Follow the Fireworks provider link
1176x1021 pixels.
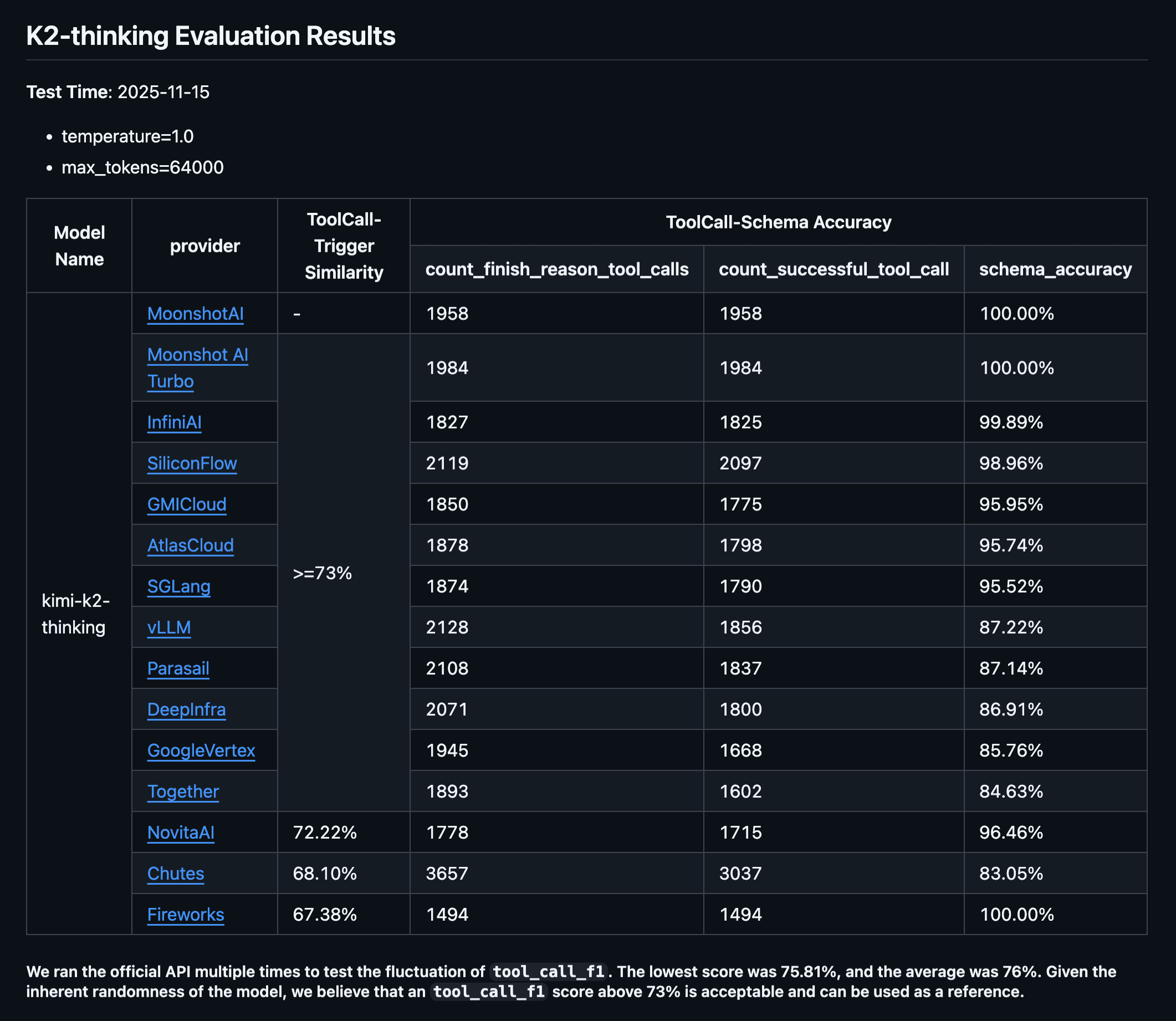[185, 915]
